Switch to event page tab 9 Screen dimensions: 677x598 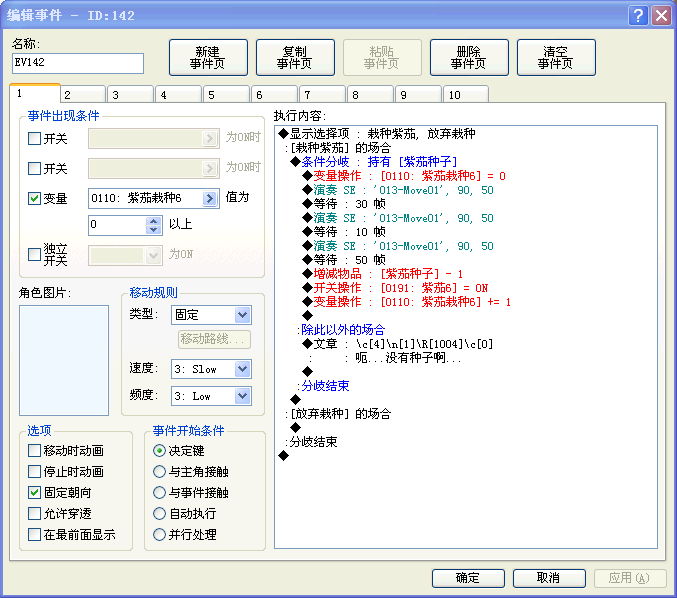coord(418,95)
